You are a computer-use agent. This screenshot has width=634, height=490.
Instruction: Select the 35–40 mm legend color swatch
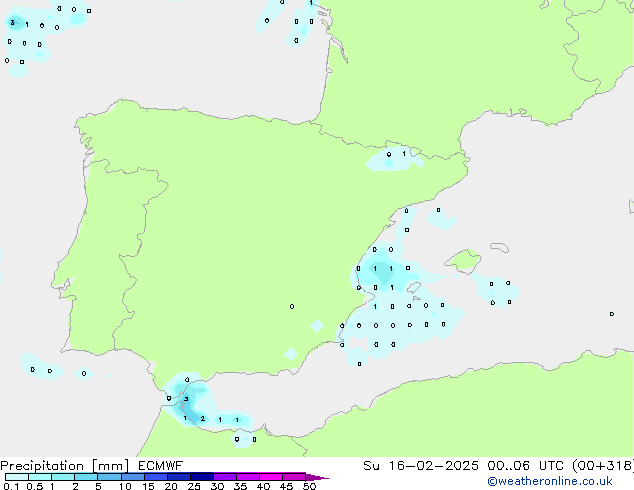(247, 477)
